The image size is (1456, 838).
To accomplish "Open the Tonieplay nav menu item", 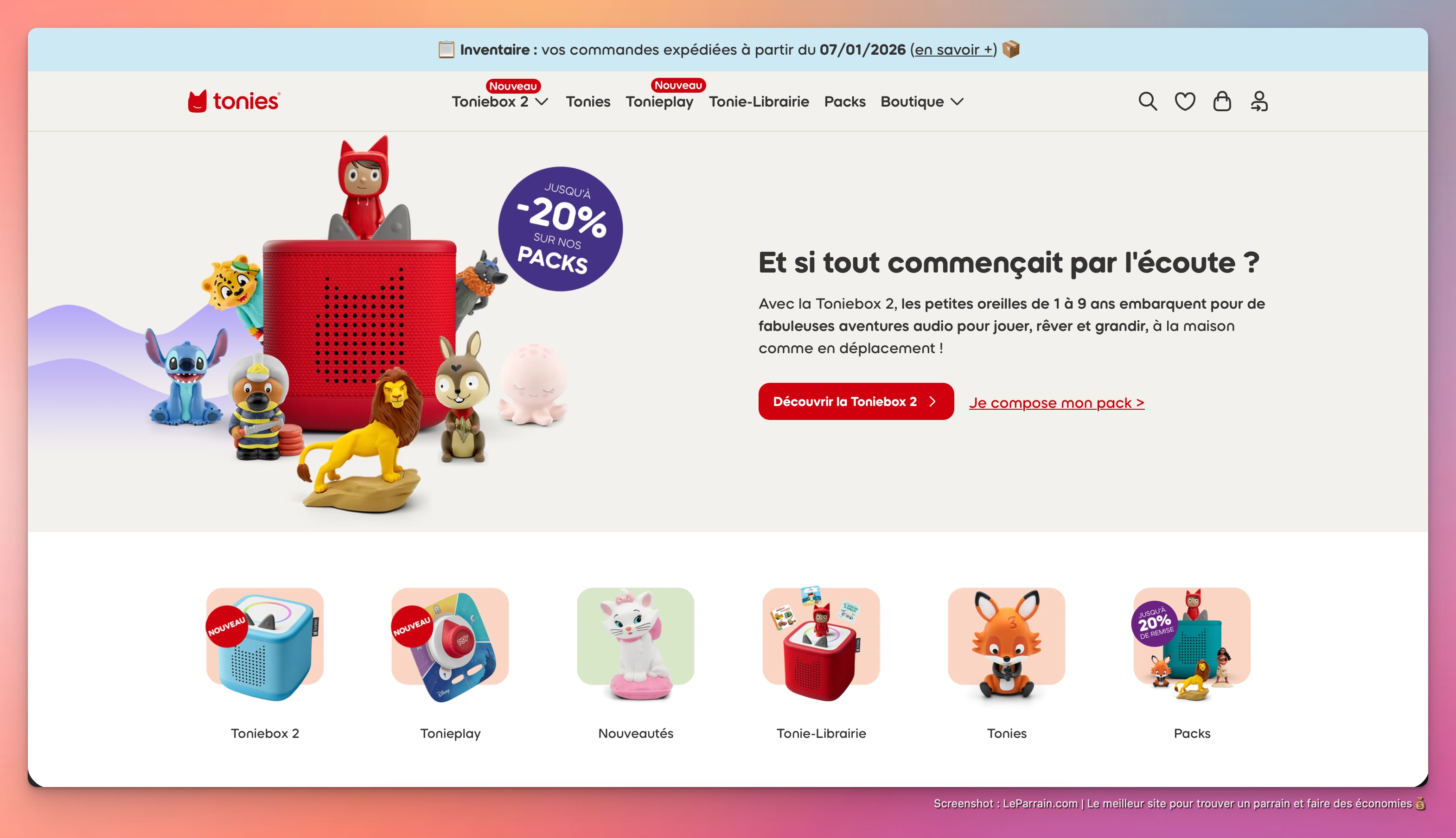I will pos(659,102).
